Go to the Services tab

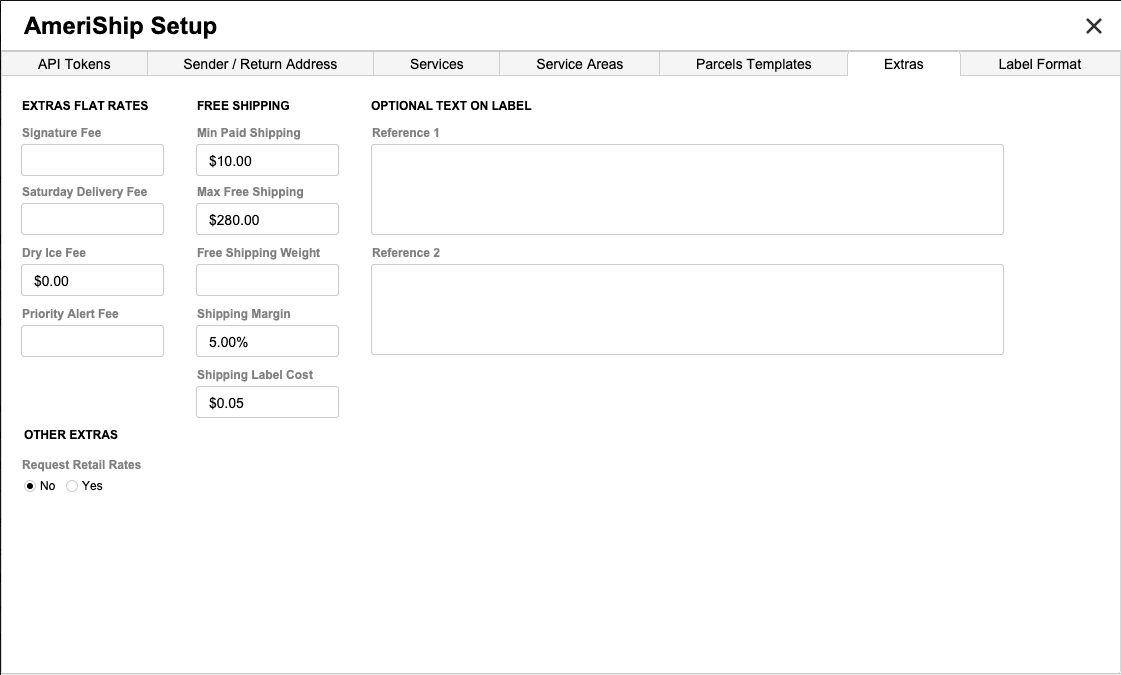click(437, 64)
